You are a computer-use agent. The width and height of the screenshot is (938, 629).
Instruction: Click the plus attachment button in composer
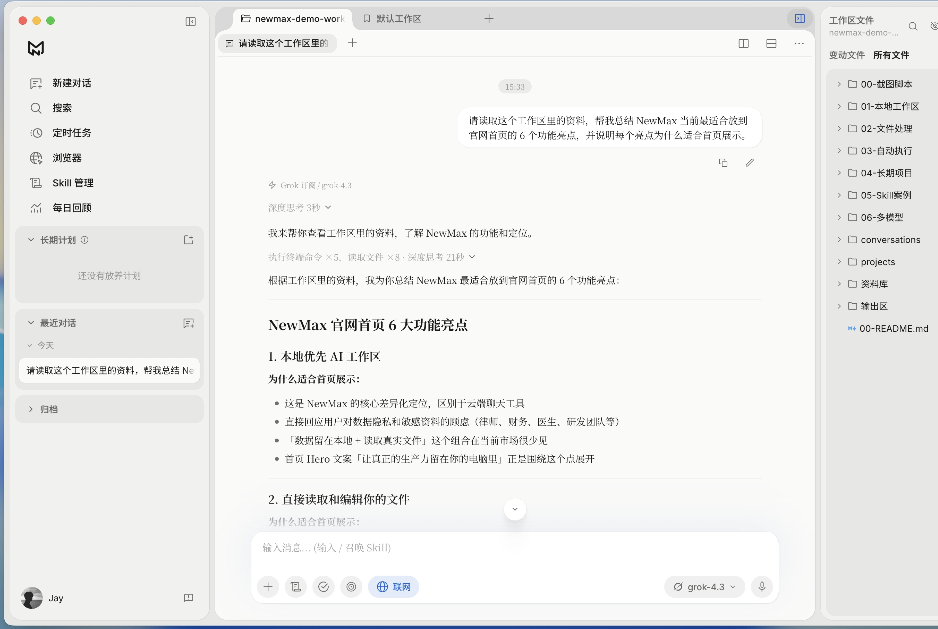tap(268, 587)
